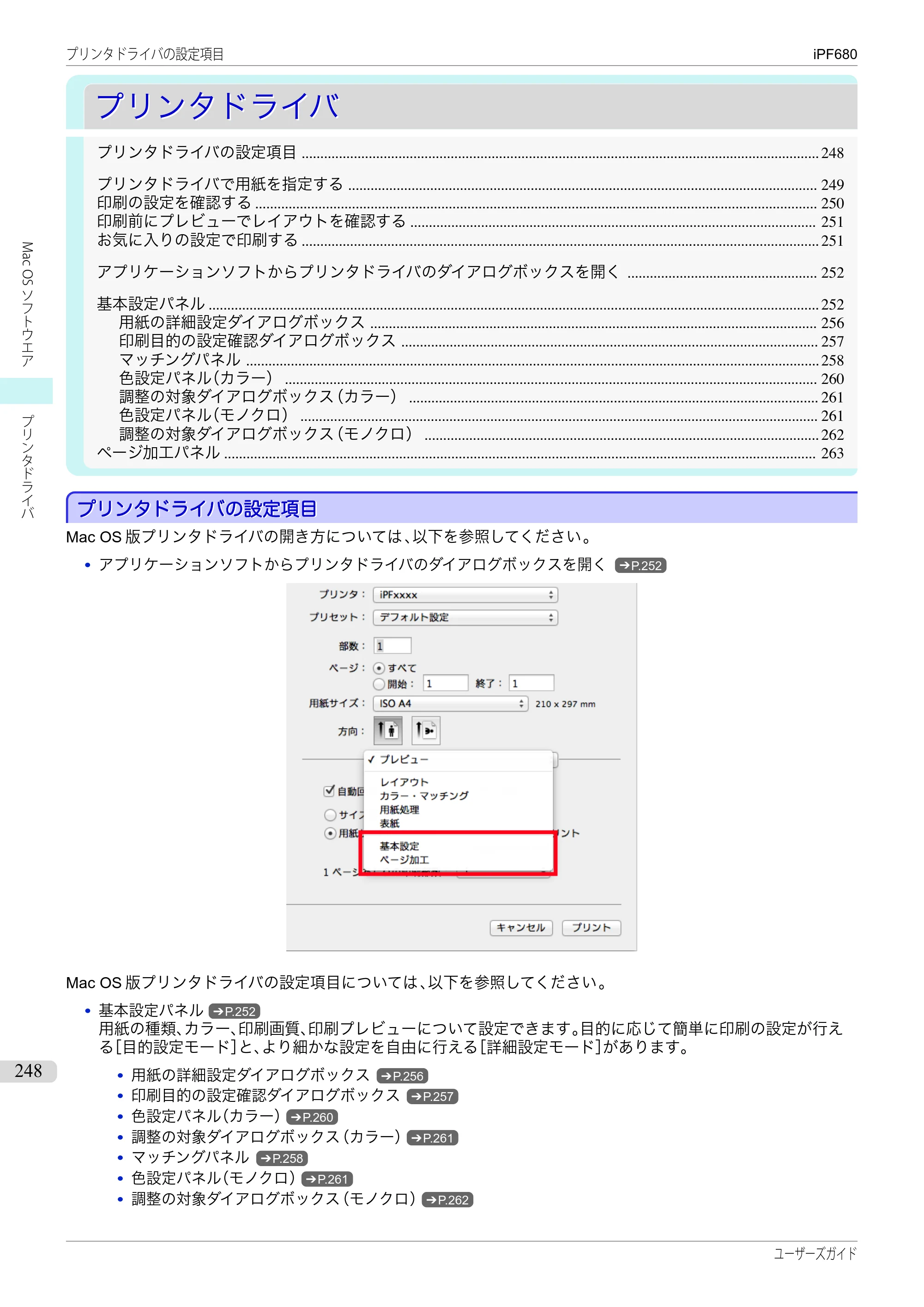Select portrait orientation icon
Viewport: 924px width, 1307px height.
pyautogui.click(x=387, y=730)
